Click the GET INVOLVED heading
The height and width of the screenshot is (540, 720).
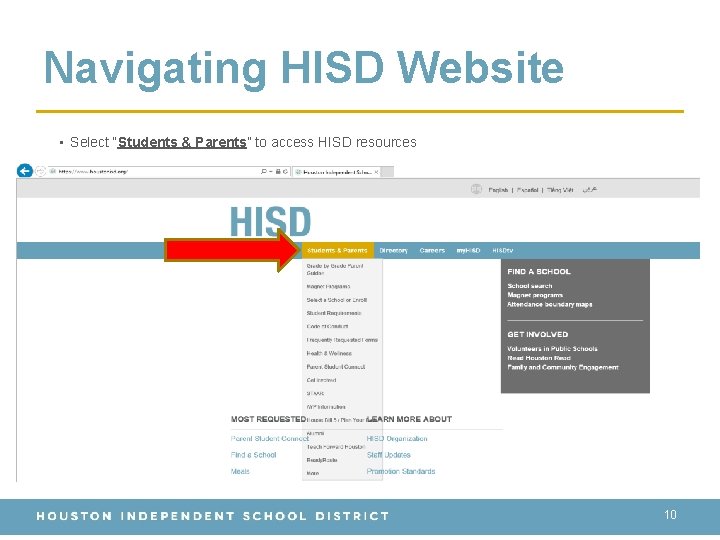pyautogui.click(x=538, y=334)
